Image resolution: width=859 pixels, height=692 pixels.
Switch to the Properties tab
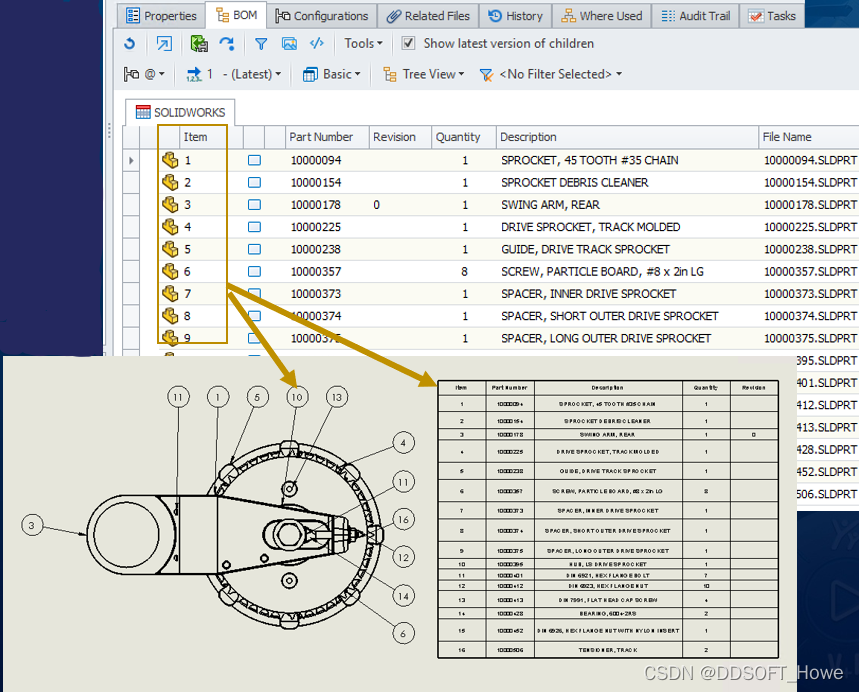pos(161,16)
